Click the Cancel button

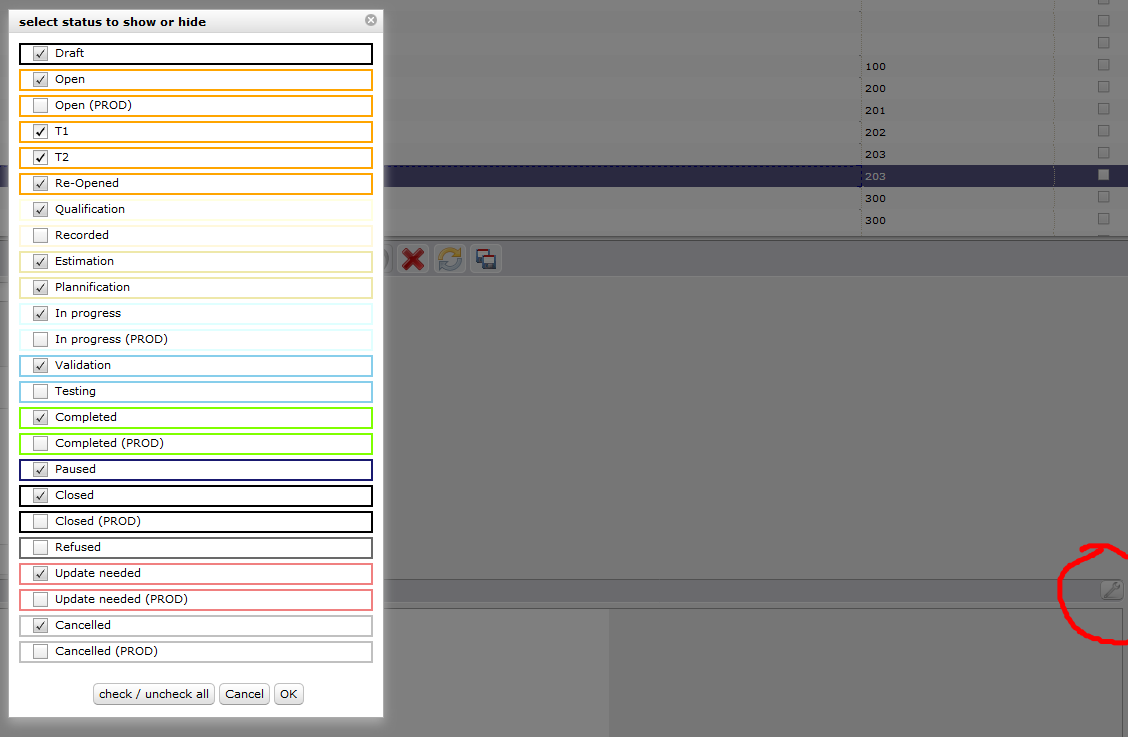(244, 694)
